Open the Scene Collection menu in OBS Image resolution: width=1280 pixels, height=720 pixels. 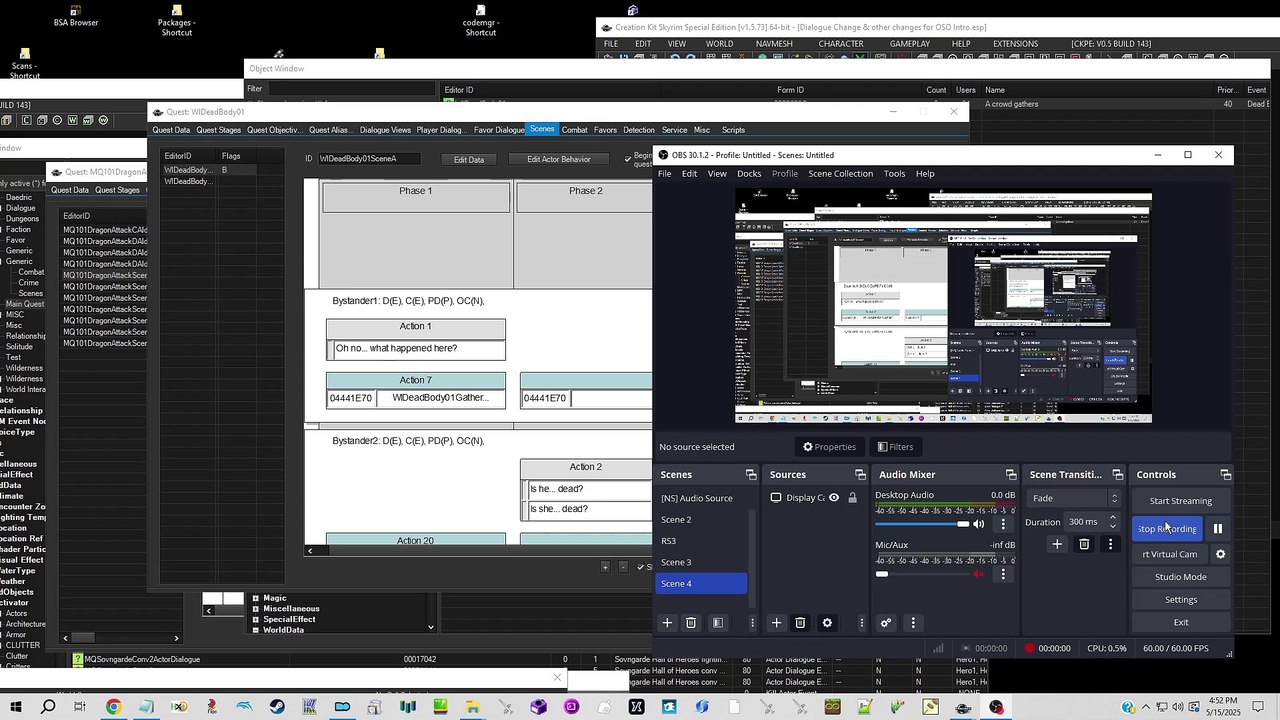pyautogui.click(x=840, y=174)
